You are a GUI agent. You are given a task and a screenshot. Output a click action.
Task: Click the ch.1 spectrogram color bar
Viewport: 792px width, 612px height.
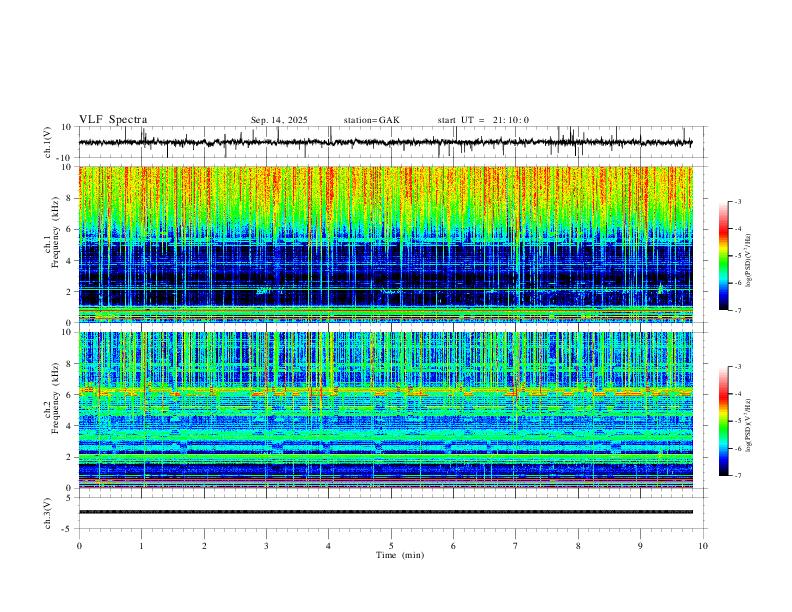point(723,256)
